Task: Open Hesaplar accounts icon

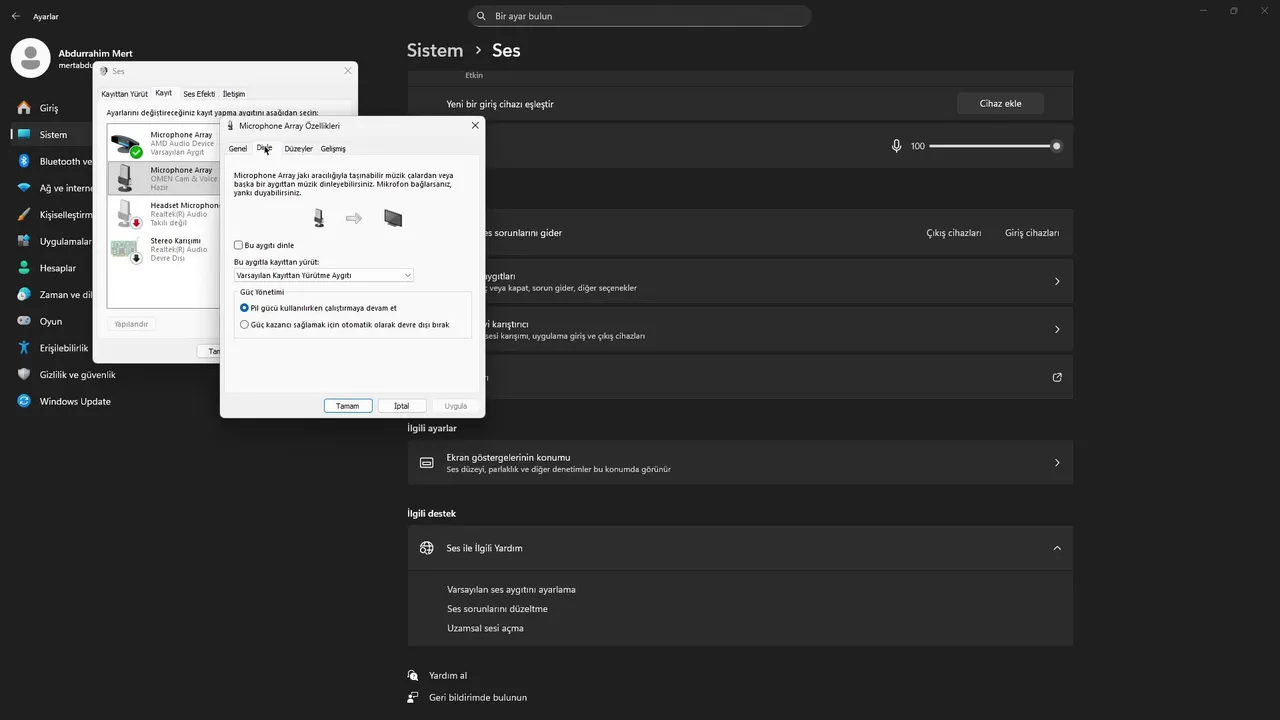Action: coord(24,268)
